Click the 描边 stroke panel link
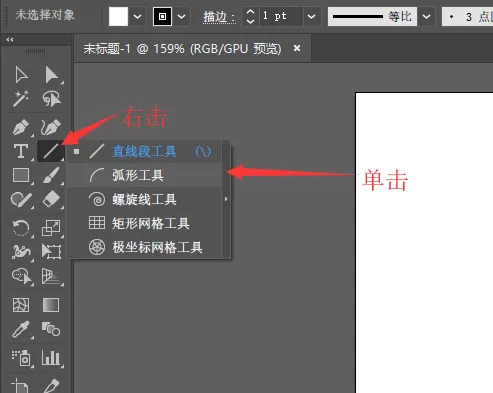The height and width of the screenshot is (393, 493). pos(219,17)
